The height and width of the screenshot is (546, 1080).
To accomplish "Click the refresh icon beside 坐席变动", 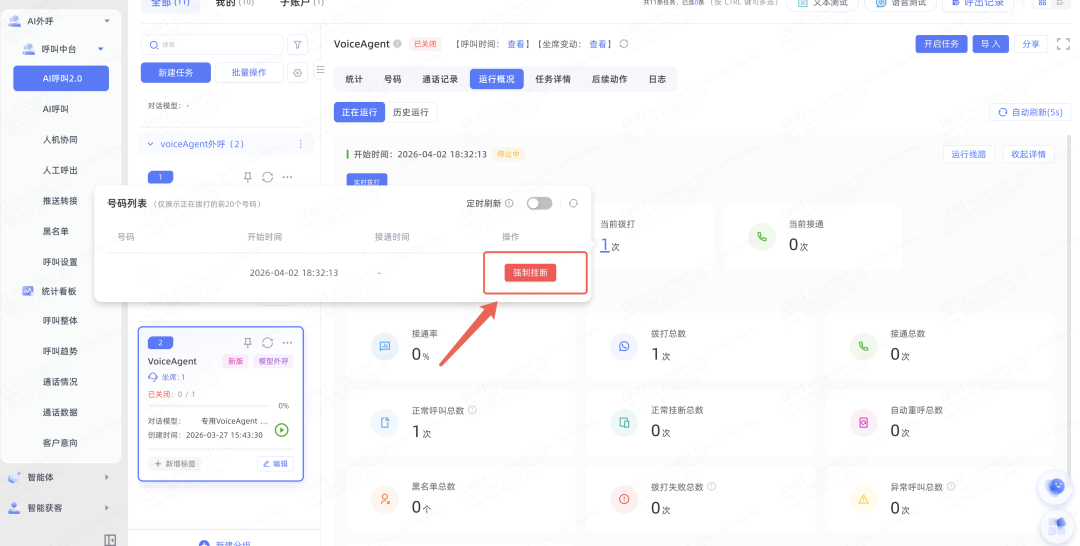I will point(624,44).
